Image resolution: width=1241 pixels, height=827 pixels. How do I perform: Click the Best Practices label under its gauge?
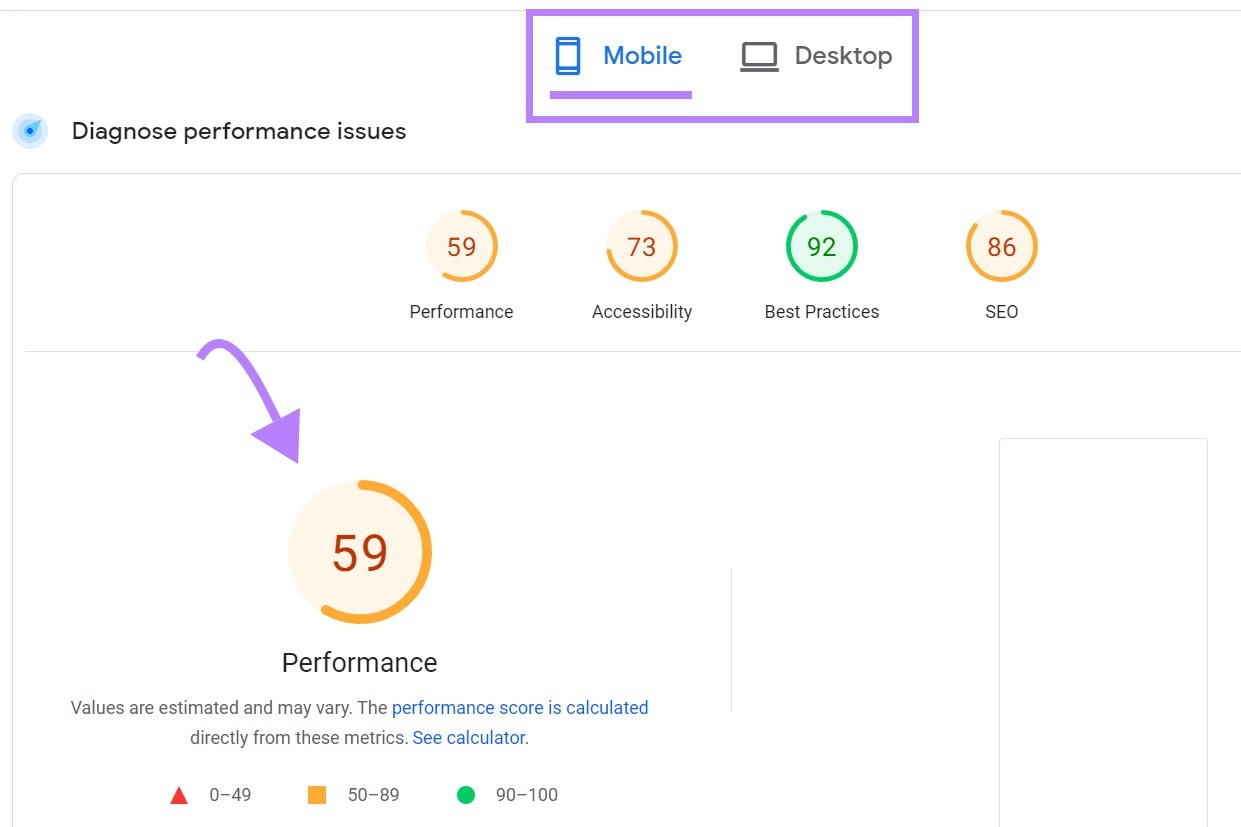click(821, 311)
